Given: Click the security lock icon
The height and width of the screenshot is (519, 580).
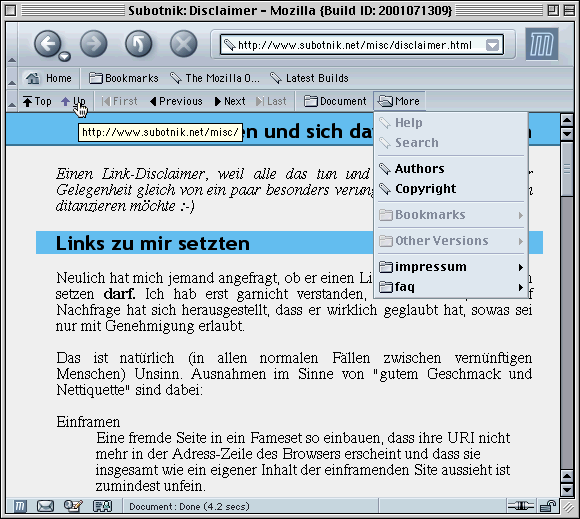Looking at the screenshot, I should coord(547,506).
